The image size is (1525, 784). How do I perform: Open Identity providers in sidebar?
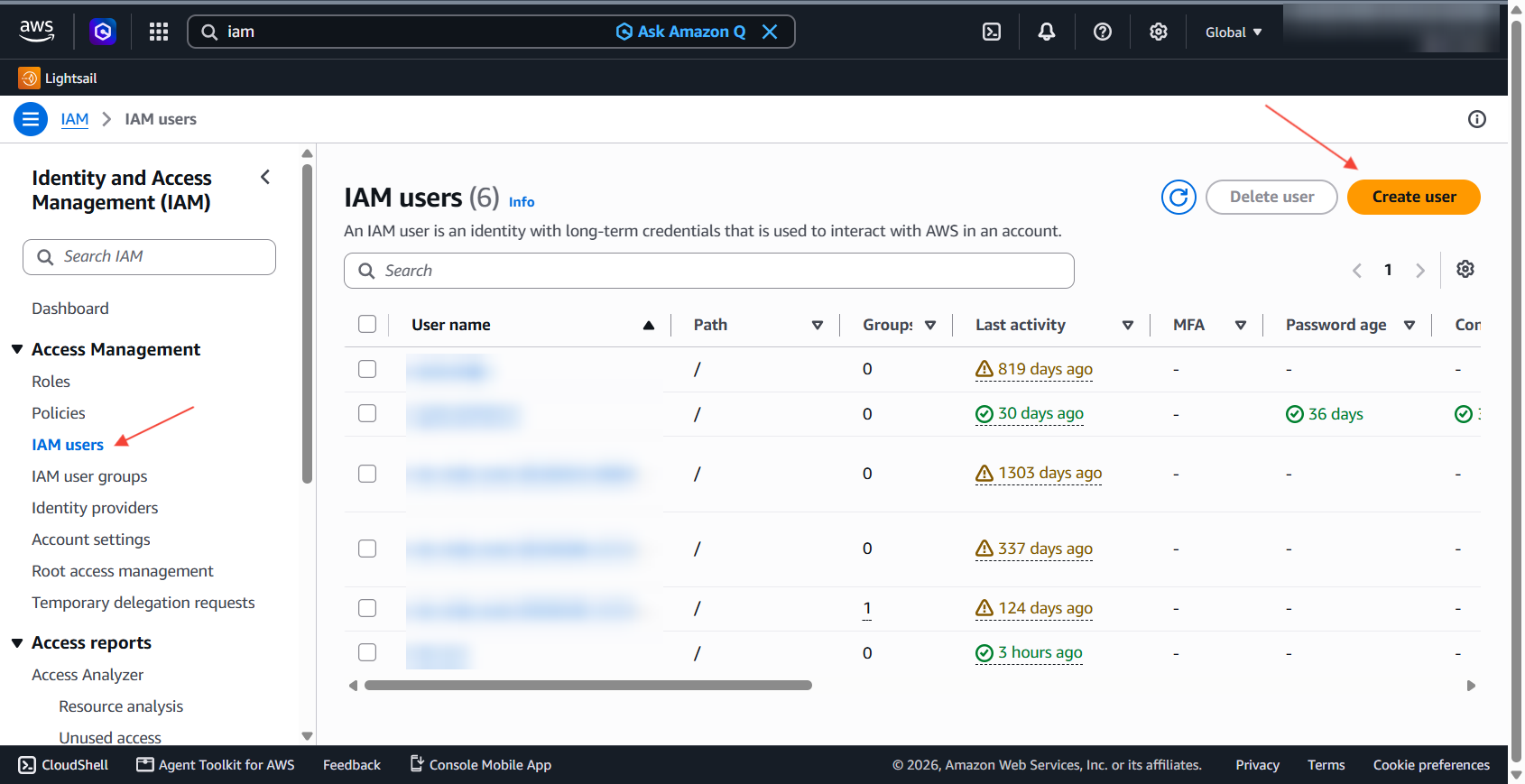95,508
